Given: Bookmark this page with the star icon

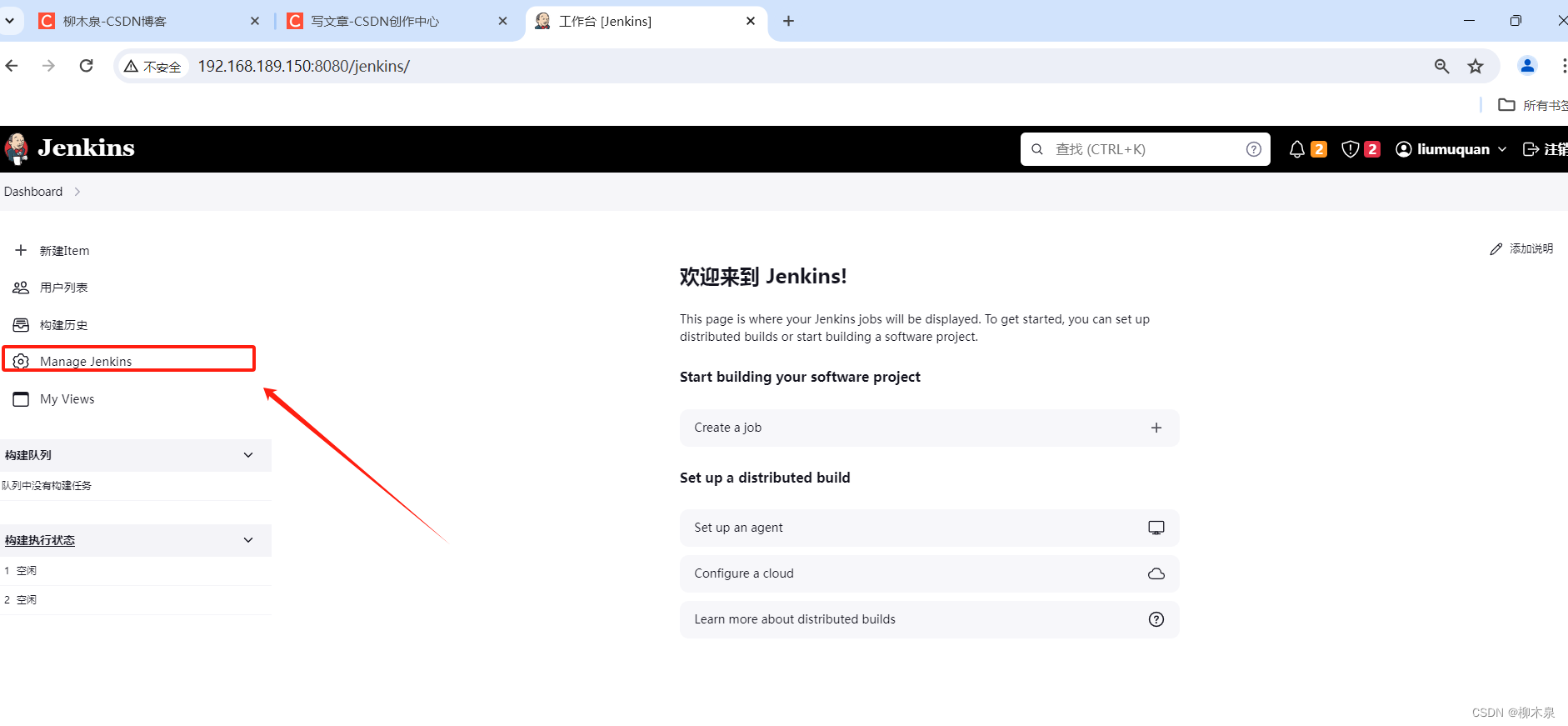Looking at the screenshot, I should [x=1476, y=66].
